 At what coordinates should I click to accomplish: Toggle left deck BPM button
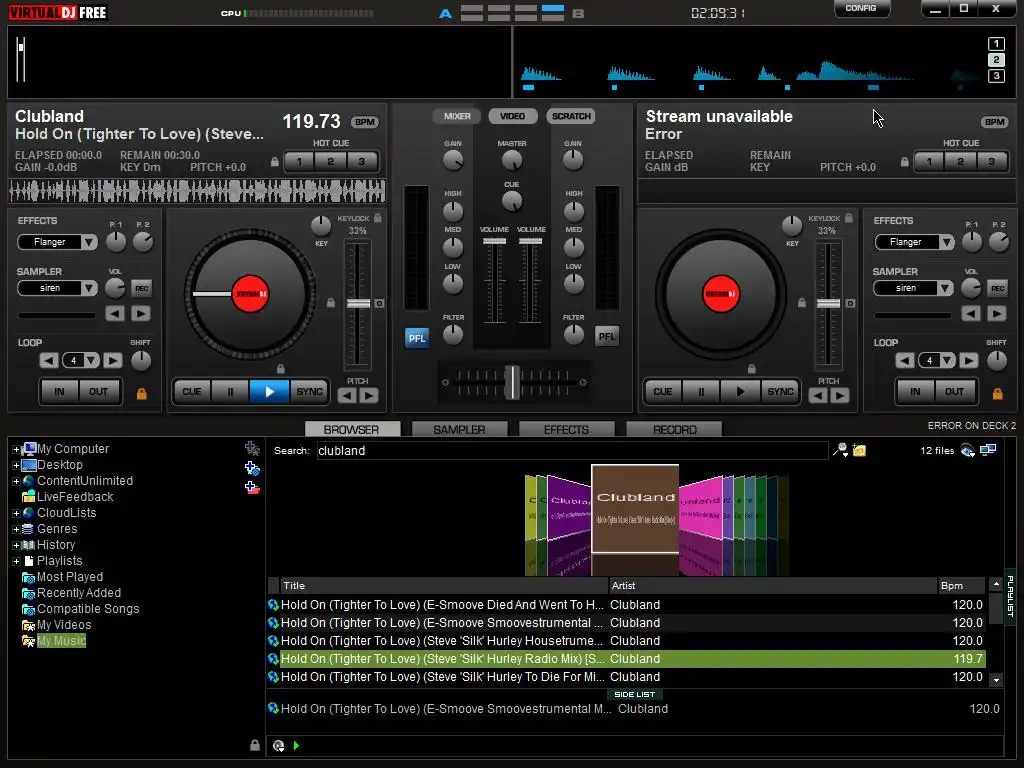[x=364, y=122]
